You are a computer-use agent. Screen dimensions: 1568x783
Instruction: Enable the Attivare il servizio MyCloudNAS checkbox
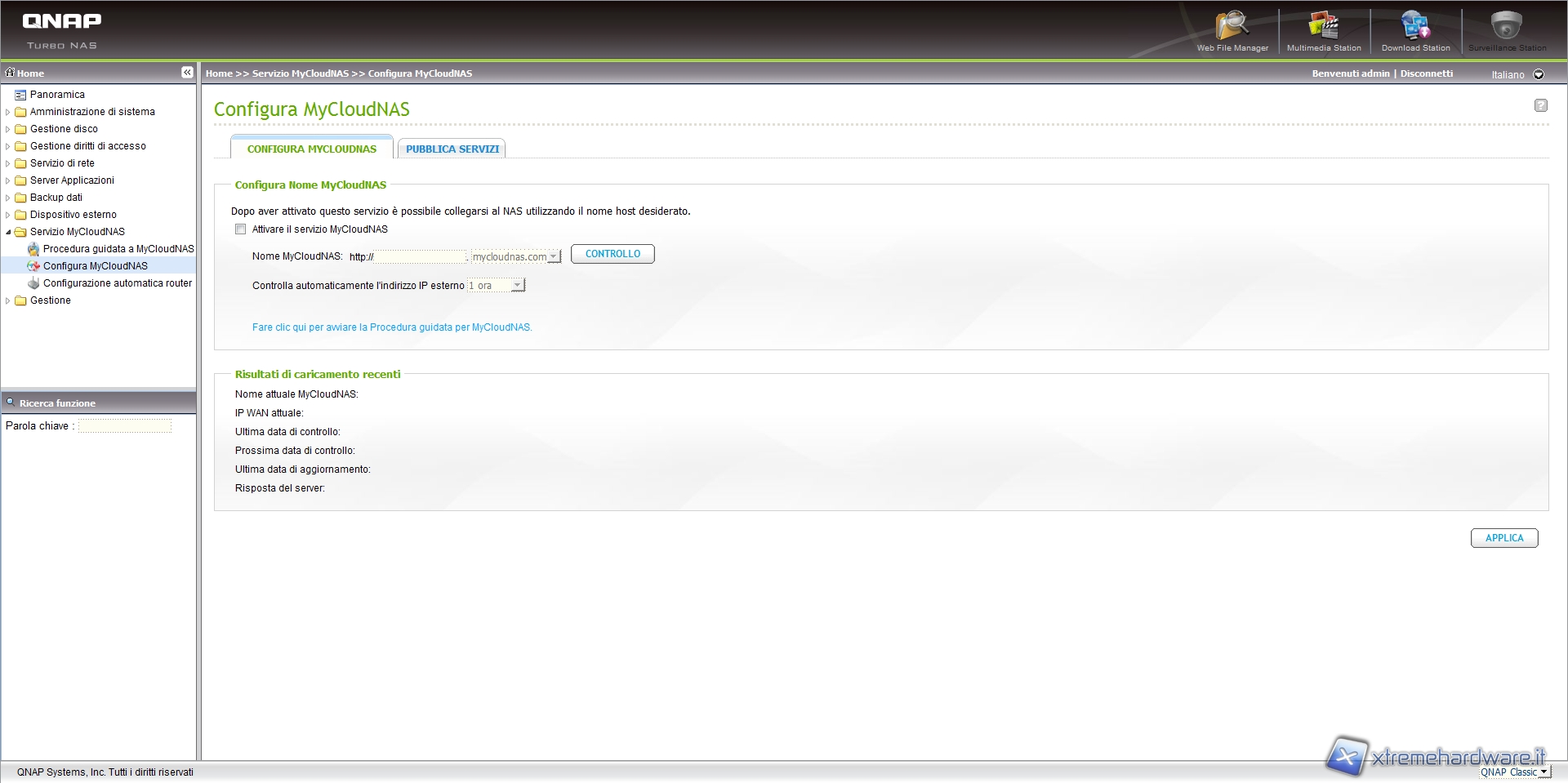[241, 229]
